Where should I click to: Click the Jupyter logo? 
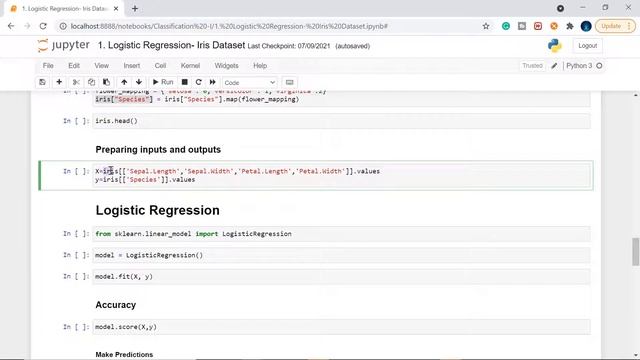(x=63, y=45)
